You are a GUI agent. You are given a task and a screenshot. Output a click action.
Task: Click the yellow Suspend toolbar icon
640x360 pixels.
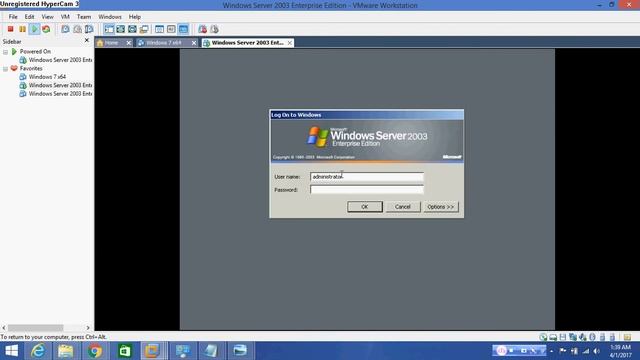coord(22,29)
